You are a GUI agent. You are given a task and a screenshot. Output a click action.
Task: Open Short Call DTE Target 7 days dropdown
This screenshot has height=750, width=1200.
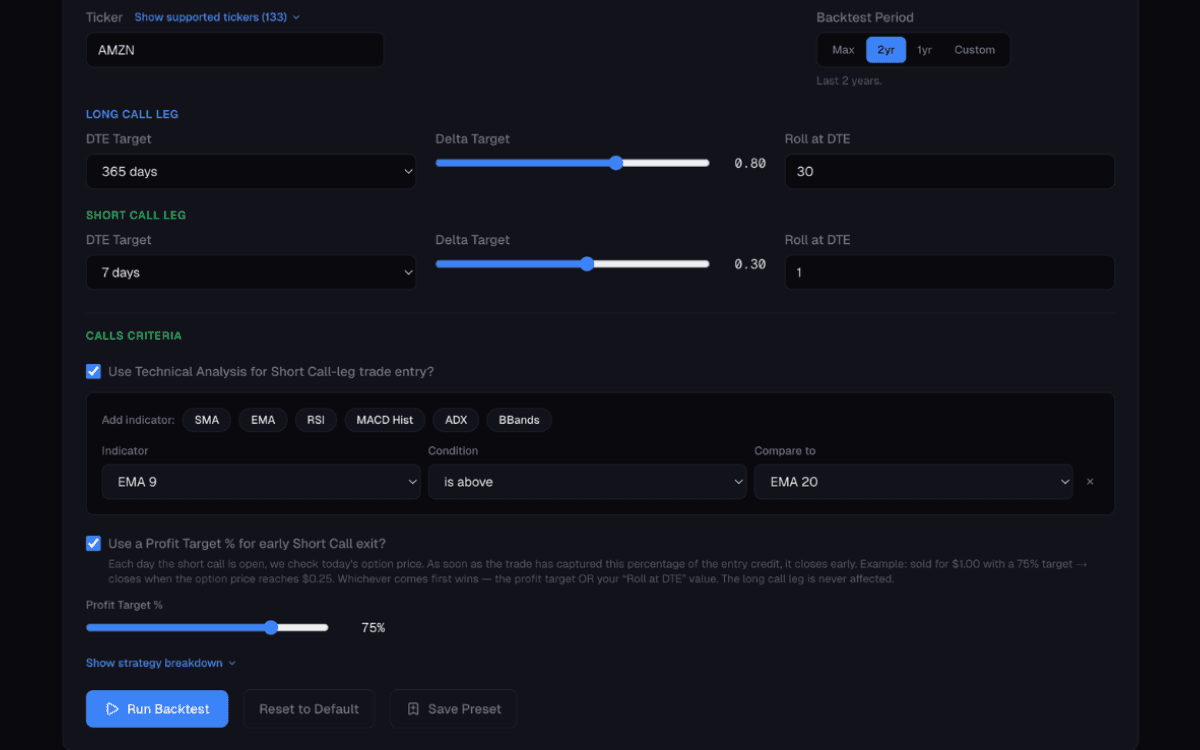pos(251,272)
